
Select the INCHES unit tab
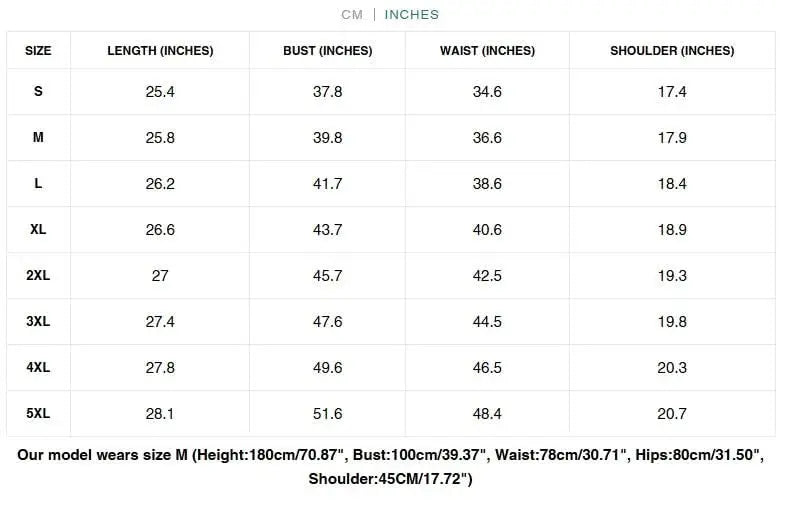pos(411,15)
